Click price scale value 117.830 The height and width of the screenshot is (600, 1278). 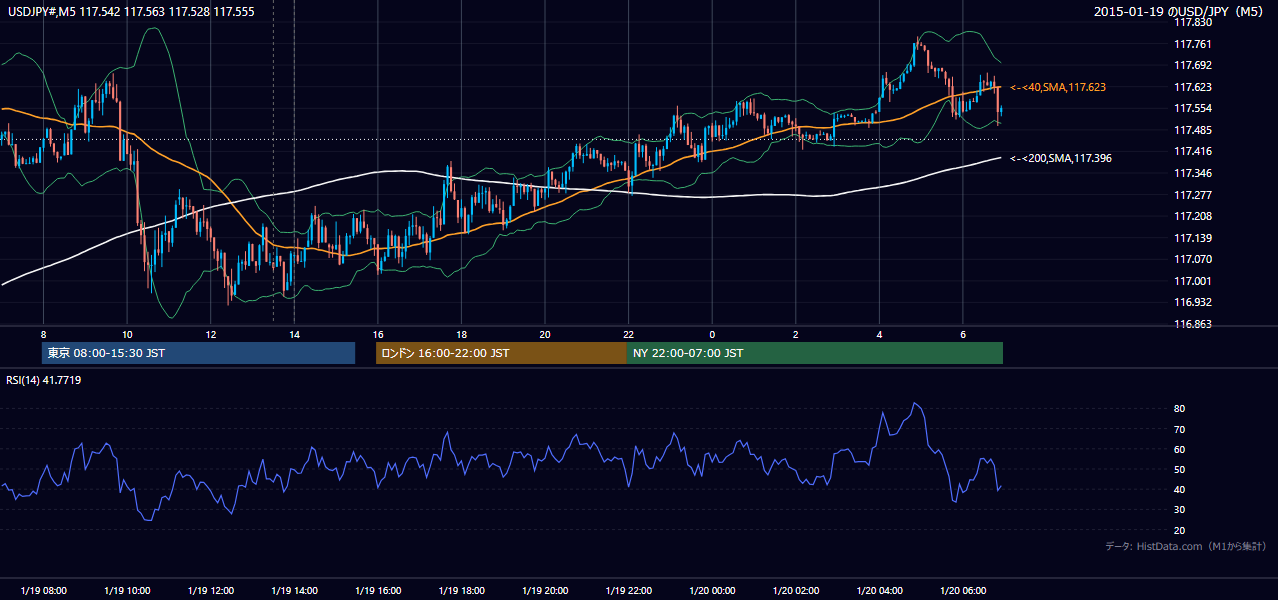tap(1192, 22)
